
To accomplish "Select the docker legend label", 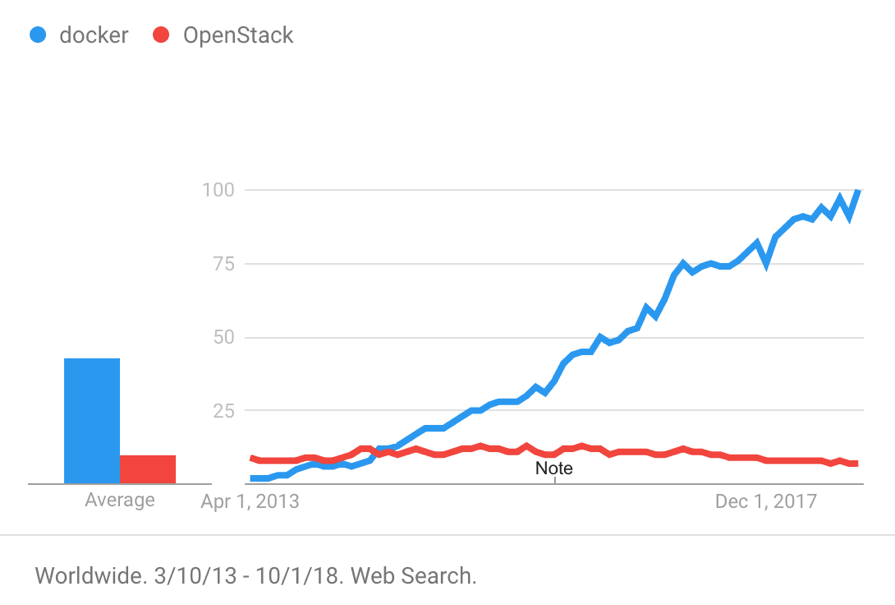I will pyautogui.click(x=94, y=36).
